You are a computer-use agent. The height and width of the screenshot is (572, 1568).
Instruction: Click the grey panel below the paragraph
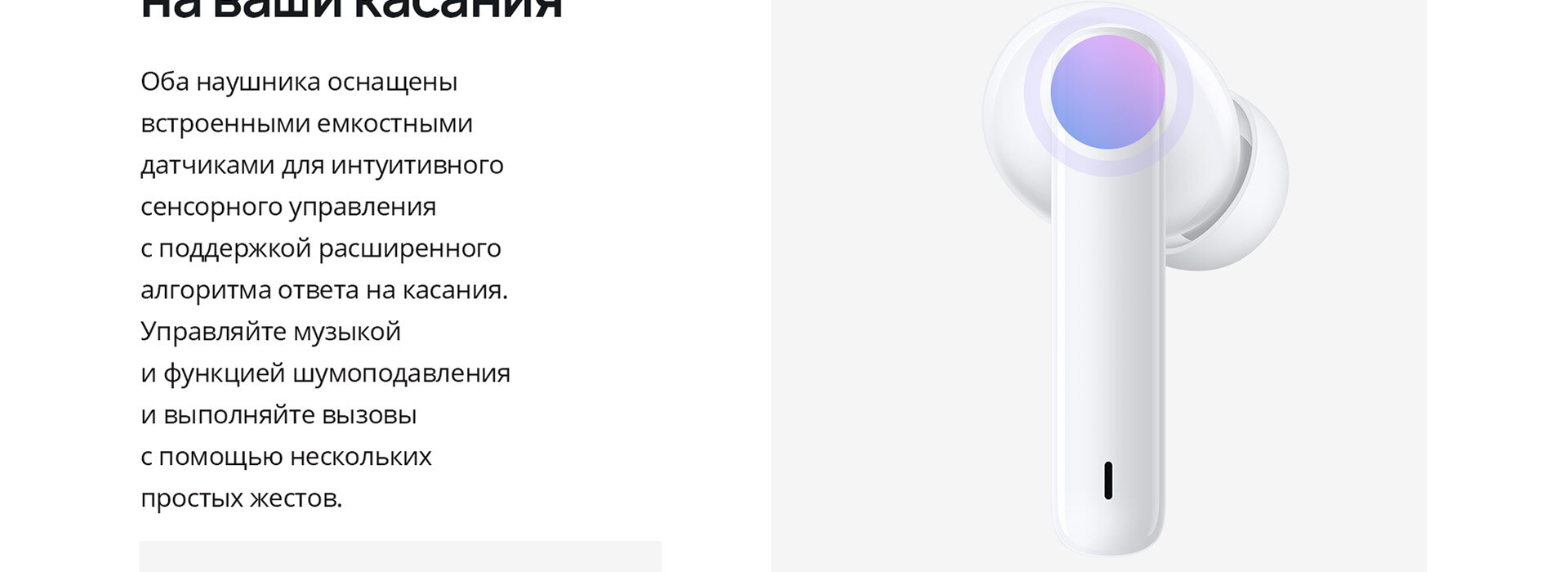point(400,556)
